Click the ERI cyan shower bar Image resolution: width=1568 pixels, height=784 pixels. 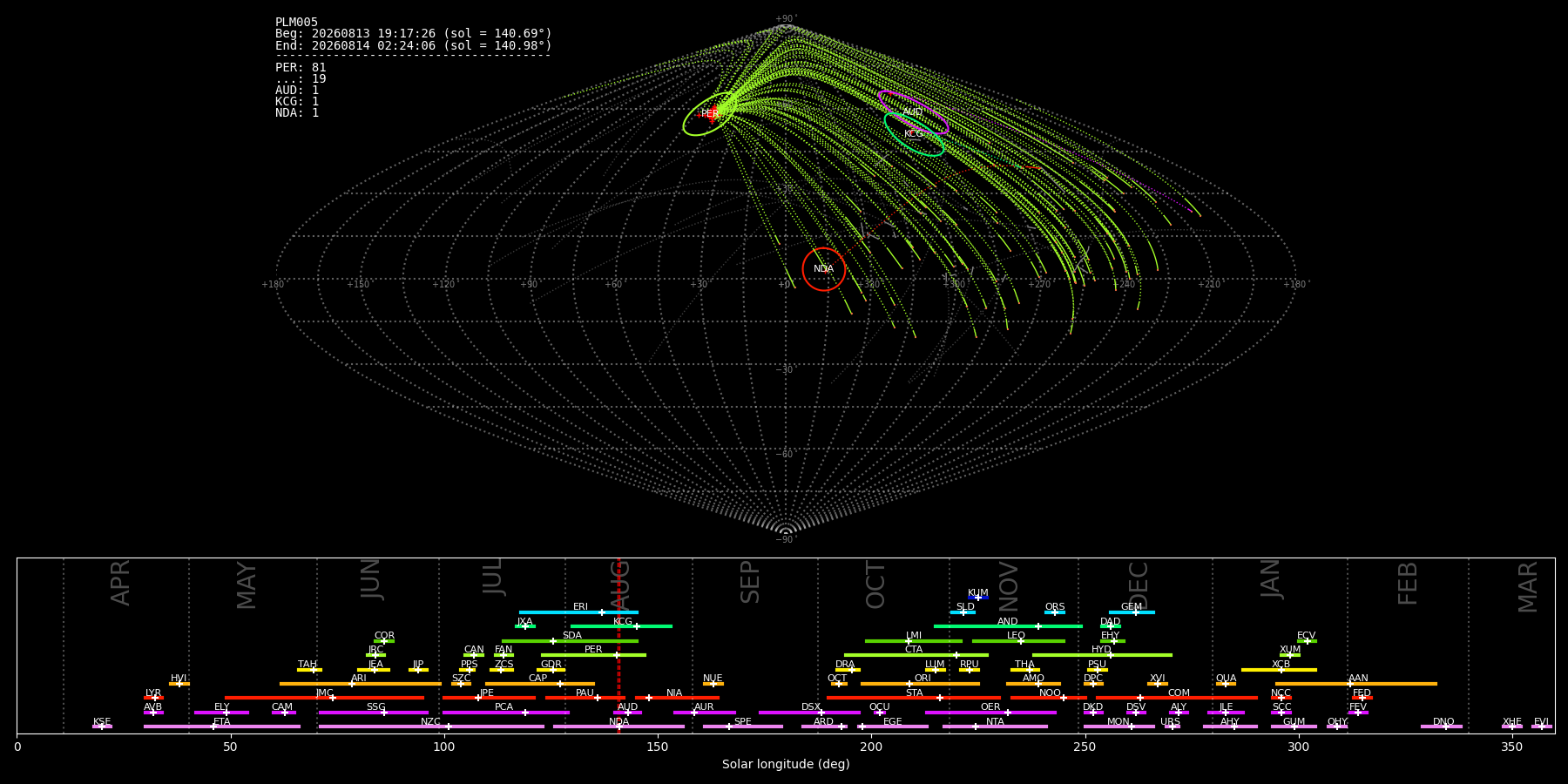[578, 612]
